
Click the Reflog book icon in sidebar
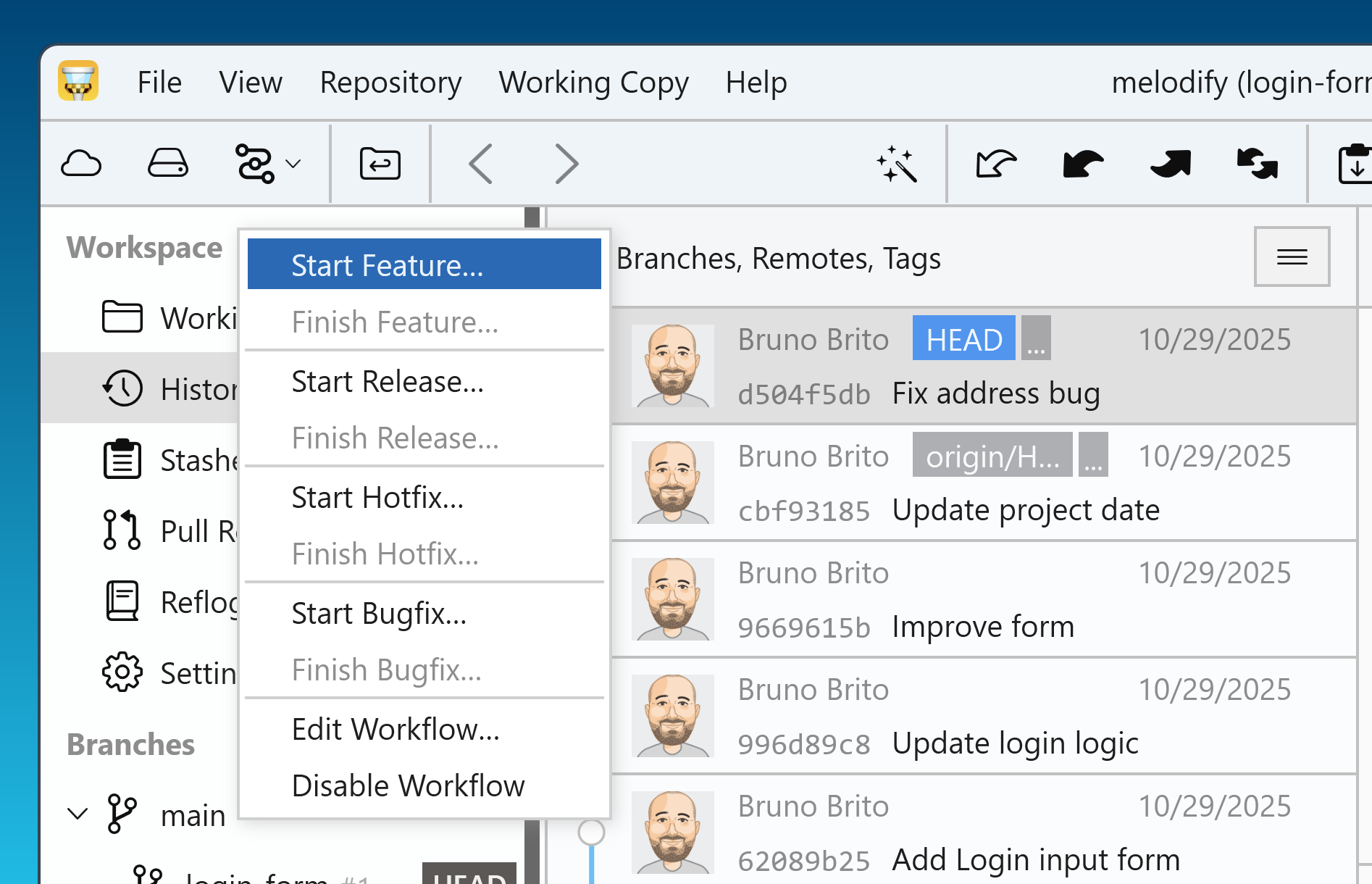pos(122,601)
